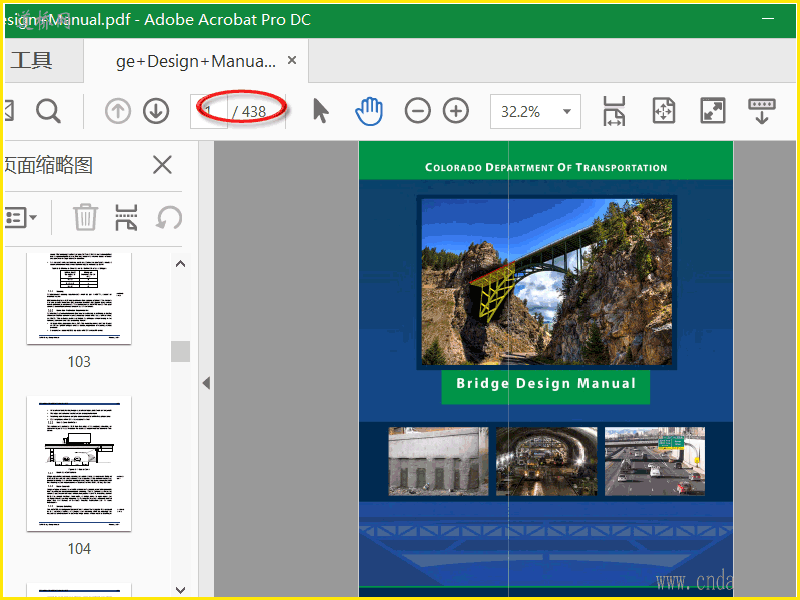Viewport: 800px width, 600px height.
Task: Open the zoom level 32.2% dropdown
Action: click(x=535, y=111)
